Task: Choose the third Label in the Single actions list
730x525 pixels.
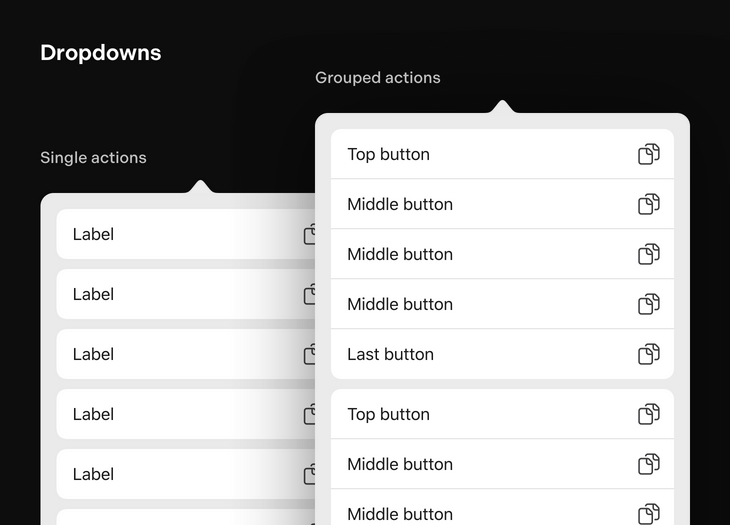Action: click(x=94, y=354)
